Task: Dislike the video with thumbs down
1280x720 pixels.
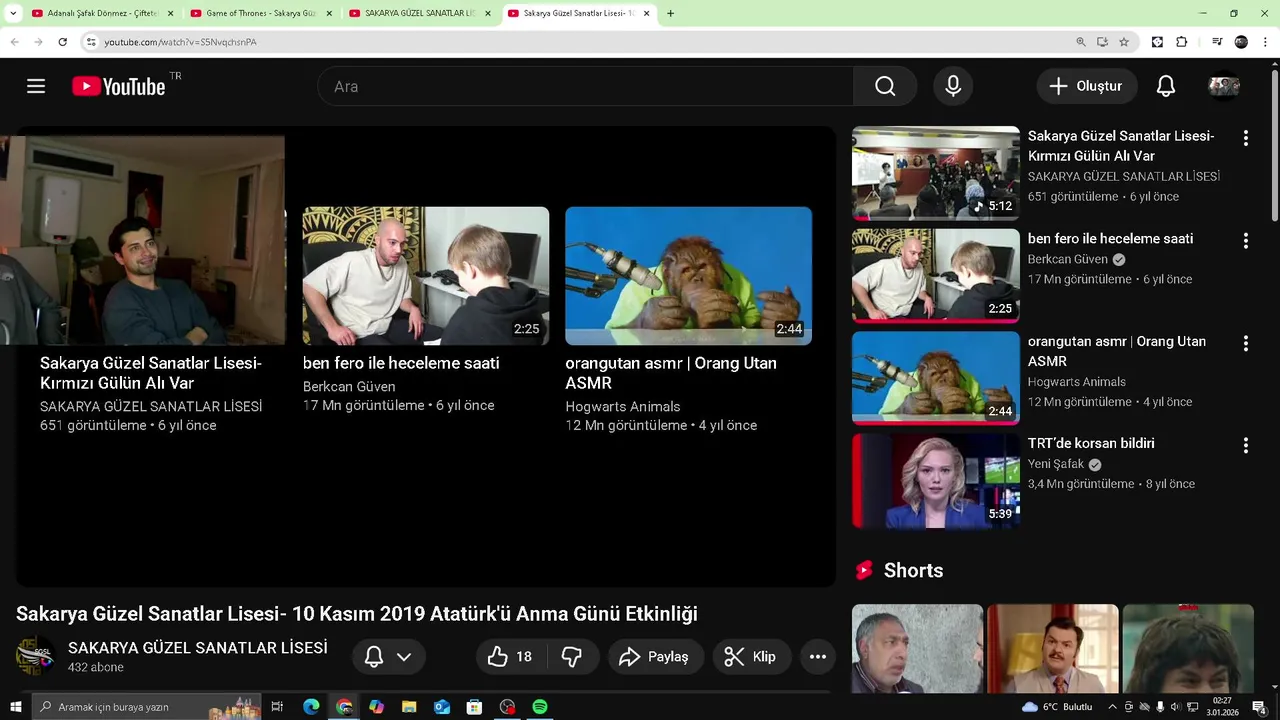Action: point(572,657)
